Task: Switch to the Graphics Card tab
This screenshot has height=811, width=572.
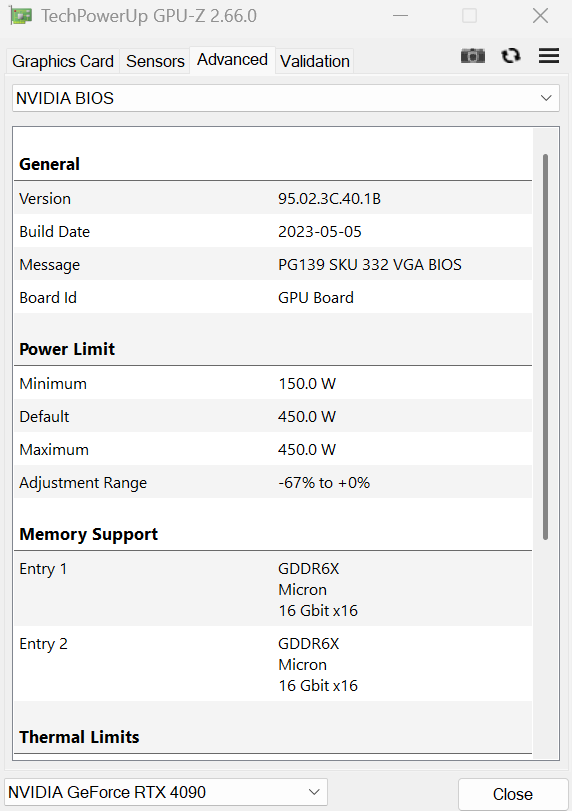Action: [63, 61]
